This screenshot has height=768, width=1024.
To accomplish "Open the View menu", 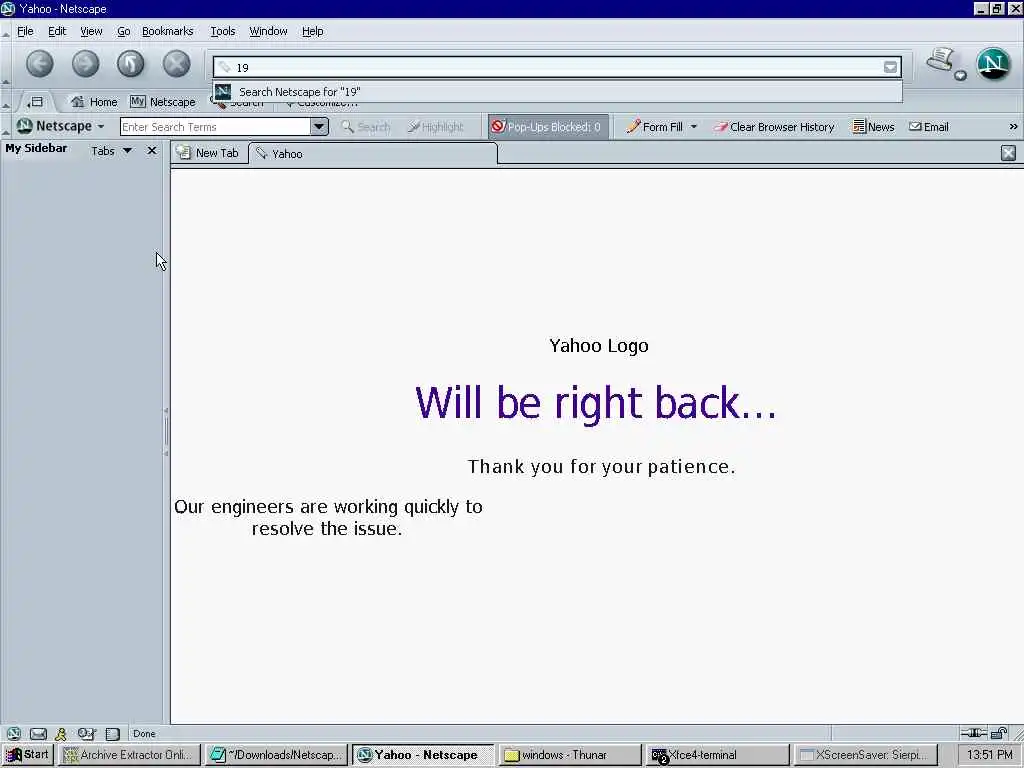I will [x=91, y=31].
